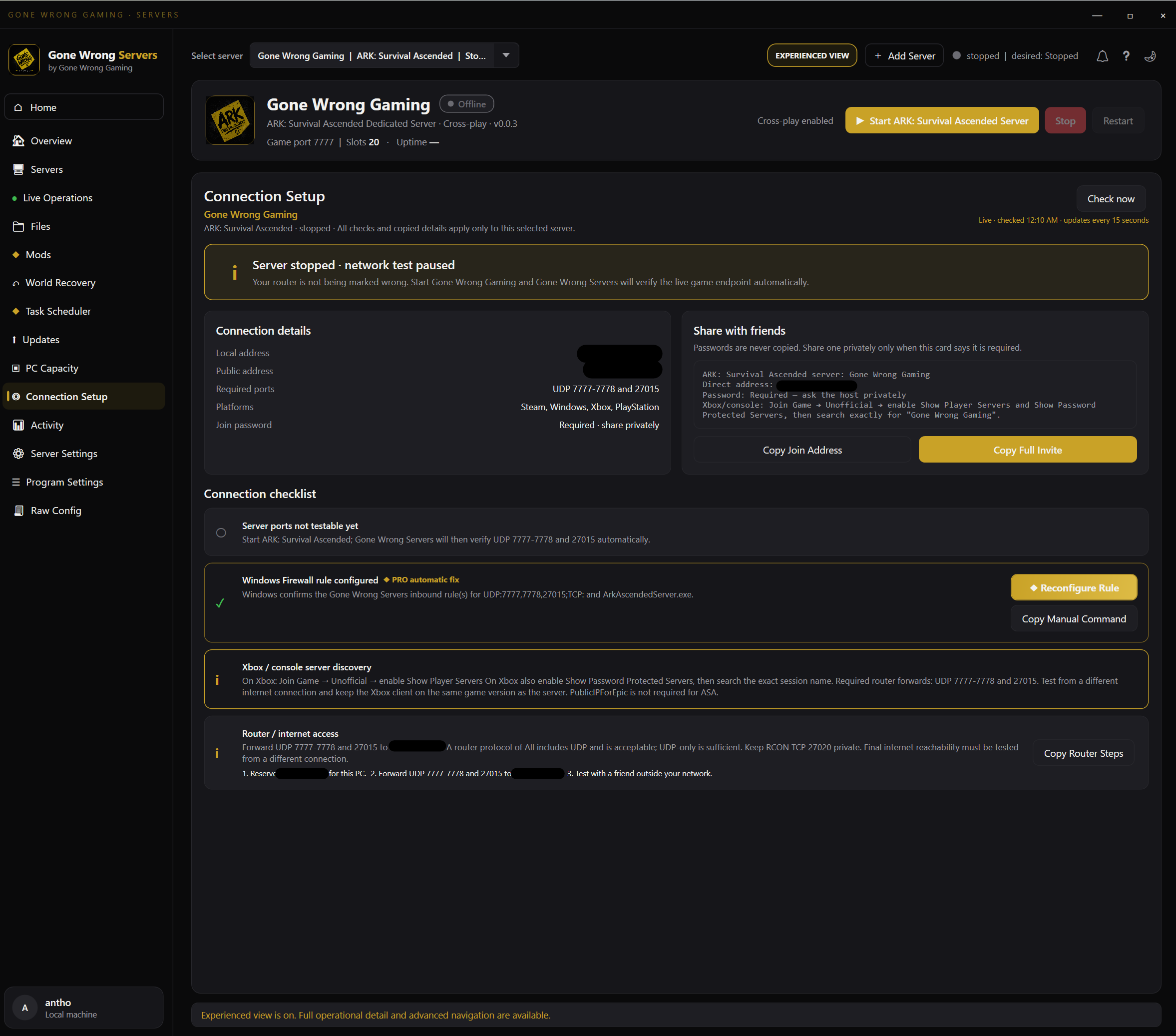Click the Connection Setup icon
The width and height of the screenshot is (1176, 1036).
[16, 397]
